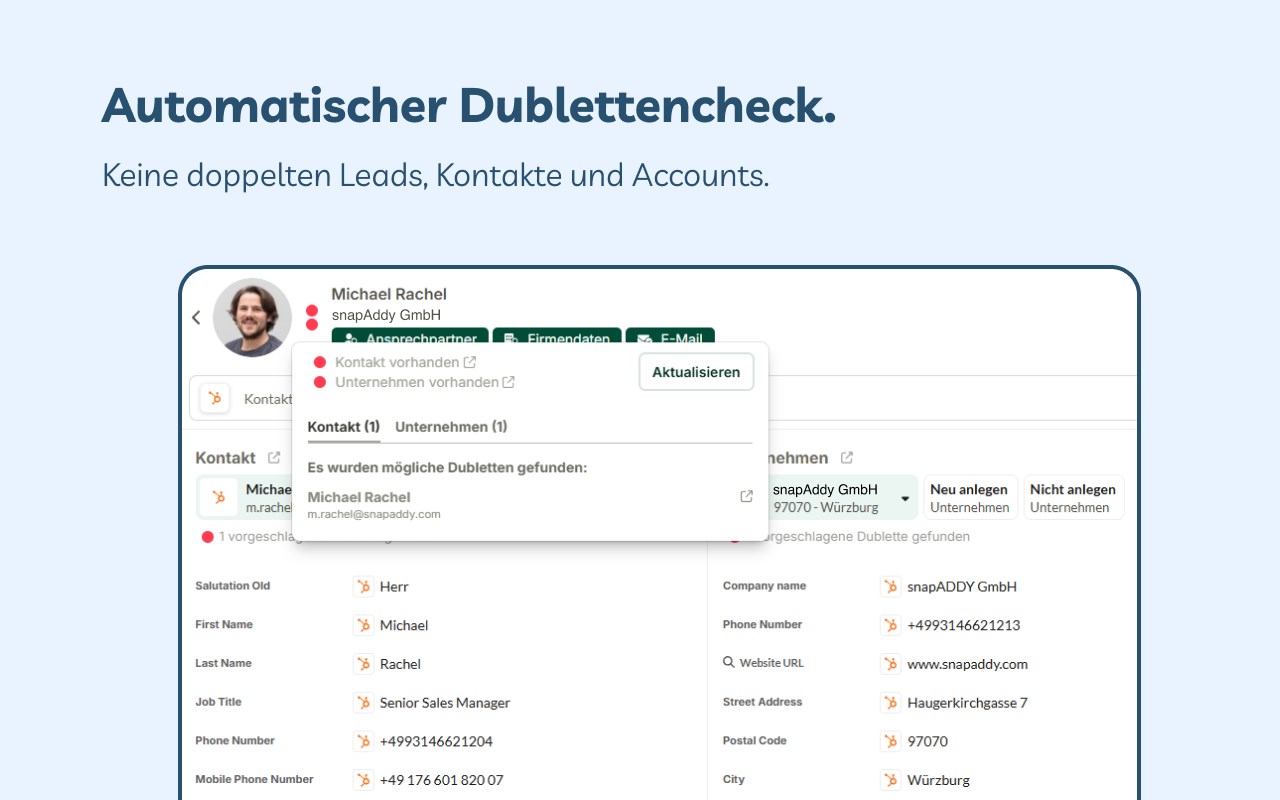Click HubSpot icon in Postal Code row

[x=890, y=742]
